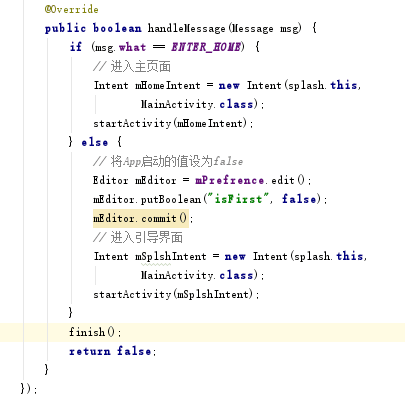Click the public boolean keywords
The image size is (405, 396).
click(93, 28)
